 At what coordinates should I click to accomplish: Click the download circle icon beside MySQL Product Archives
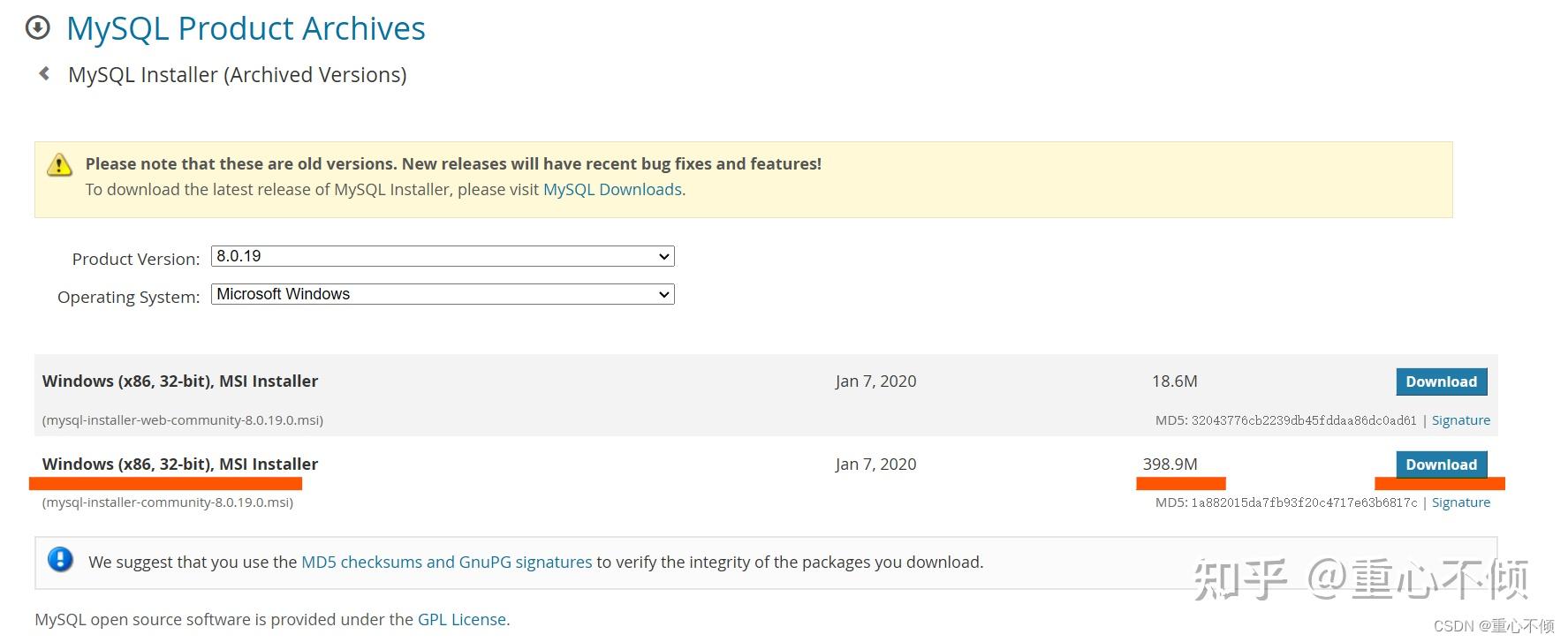point(38,28)
